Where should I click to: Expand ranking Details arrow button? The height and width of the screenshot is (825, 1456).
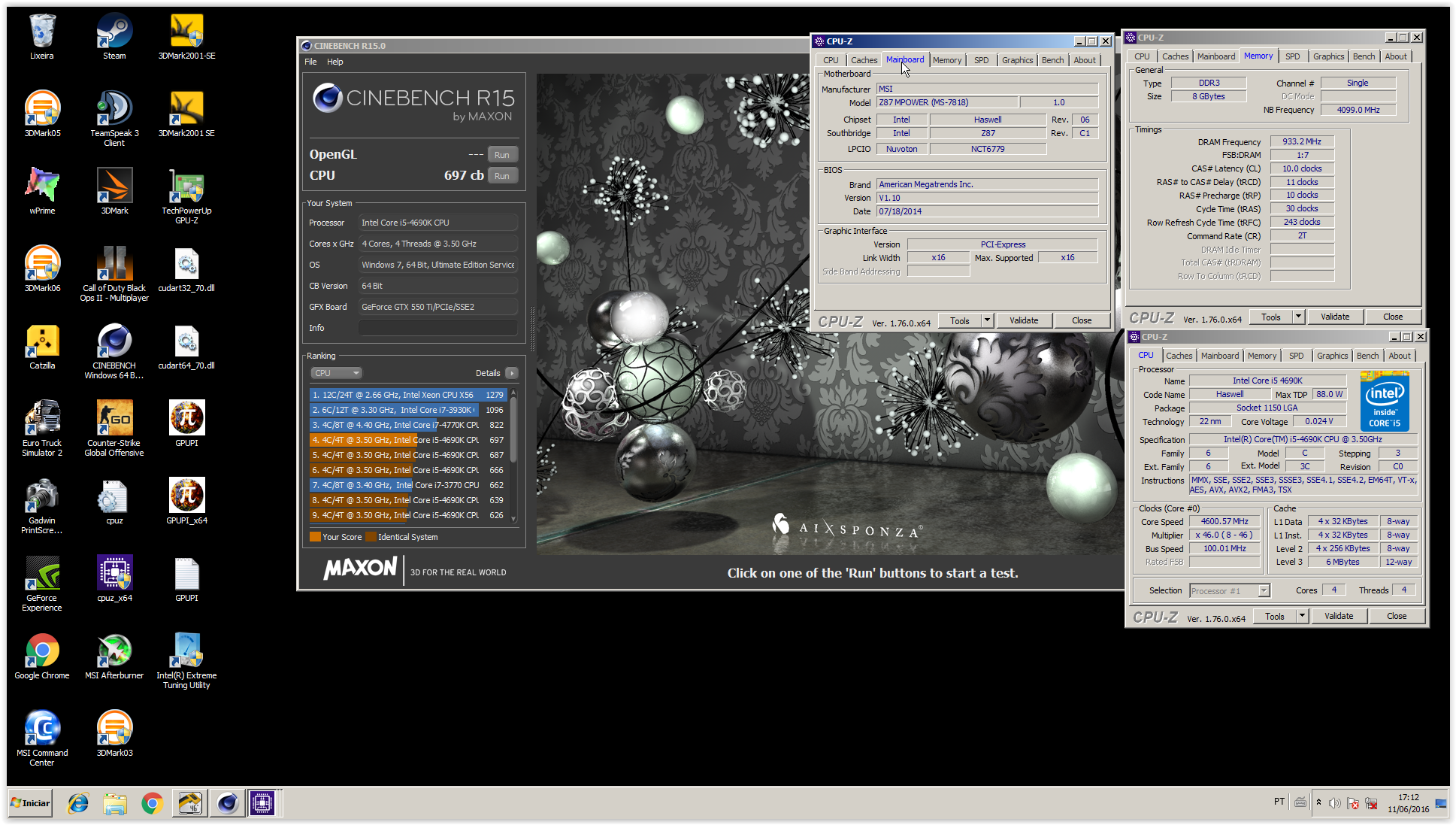[511, 373]
